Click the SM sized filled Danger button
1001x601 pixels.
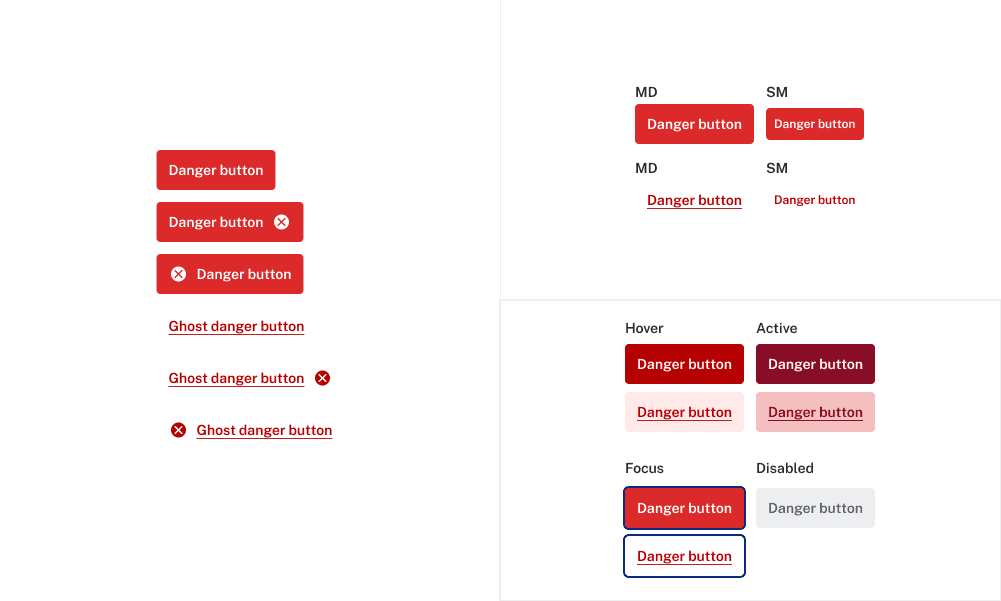pos(814,124)
